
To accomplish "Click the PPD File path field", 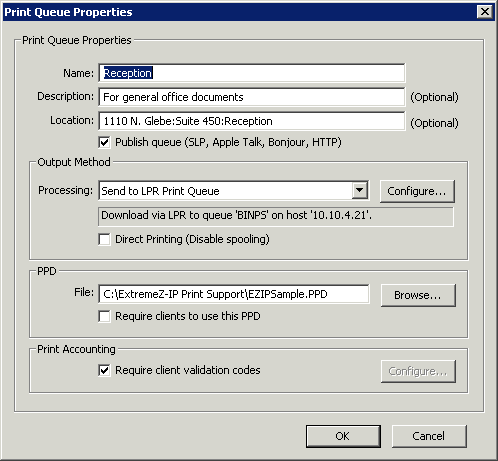I will point(234,294).
